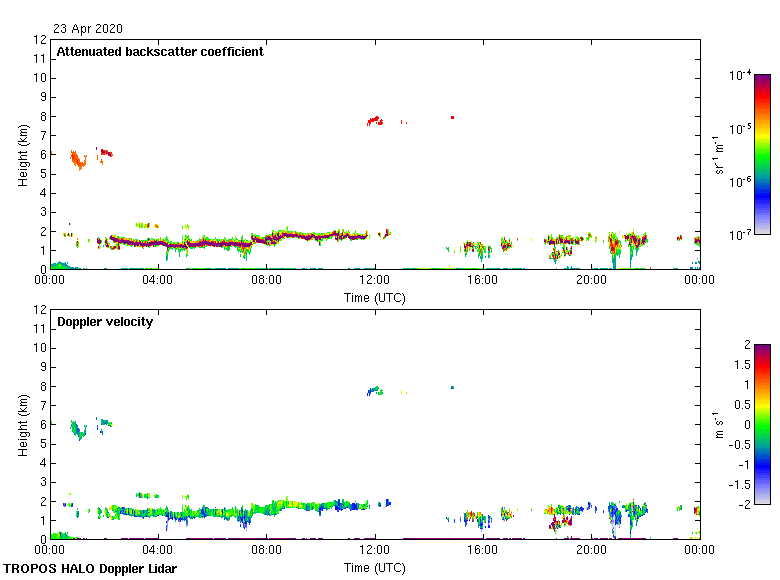Click the 'm s-1' units label by velocity colorbar
780x580 pixels.
coord(720,424)
